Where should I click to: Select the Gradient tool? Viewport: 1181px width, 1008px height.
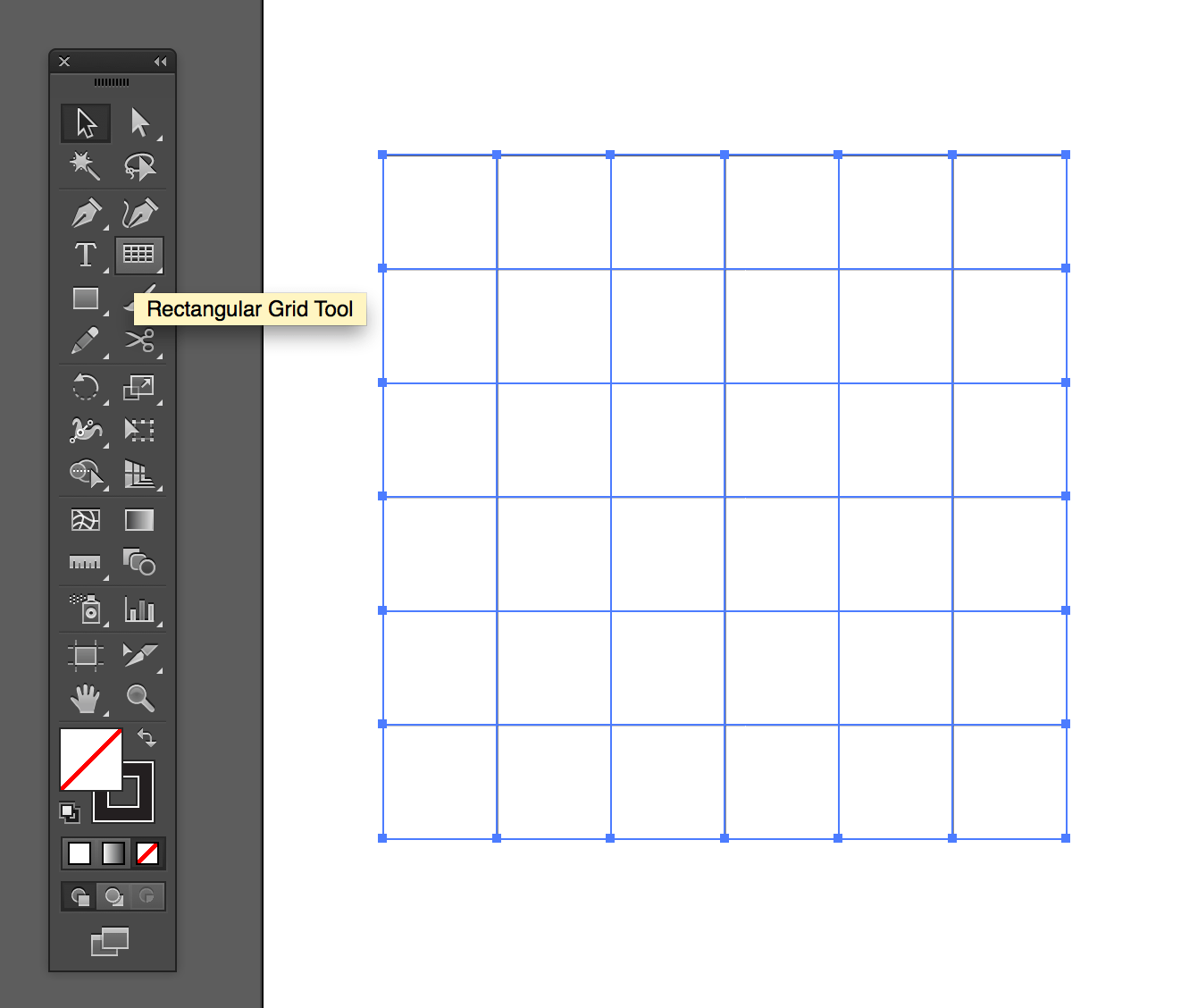click(x=139, y=520)
